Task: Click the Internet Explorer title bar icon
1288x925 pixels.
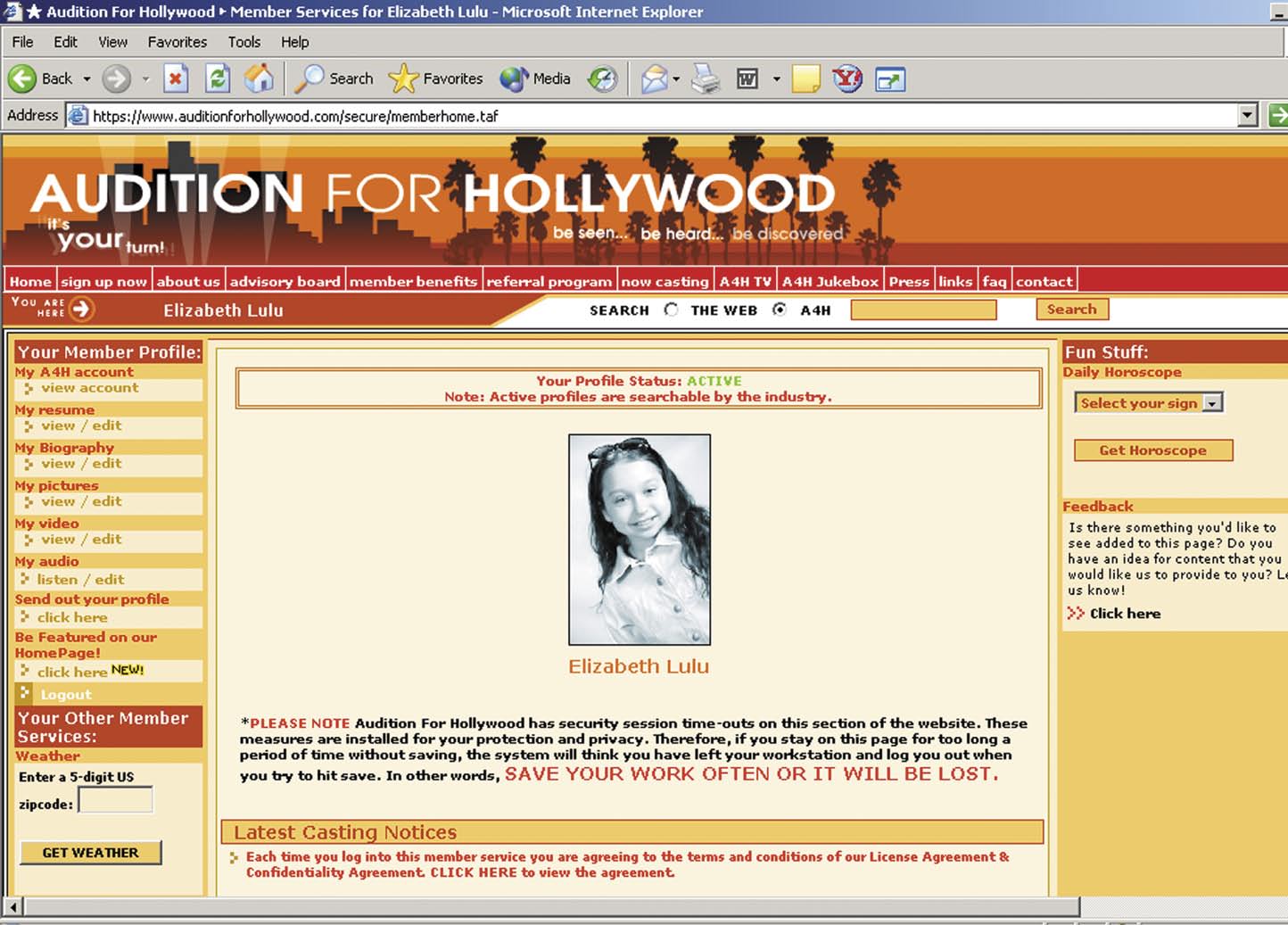Action: click(x=12, y=11)
